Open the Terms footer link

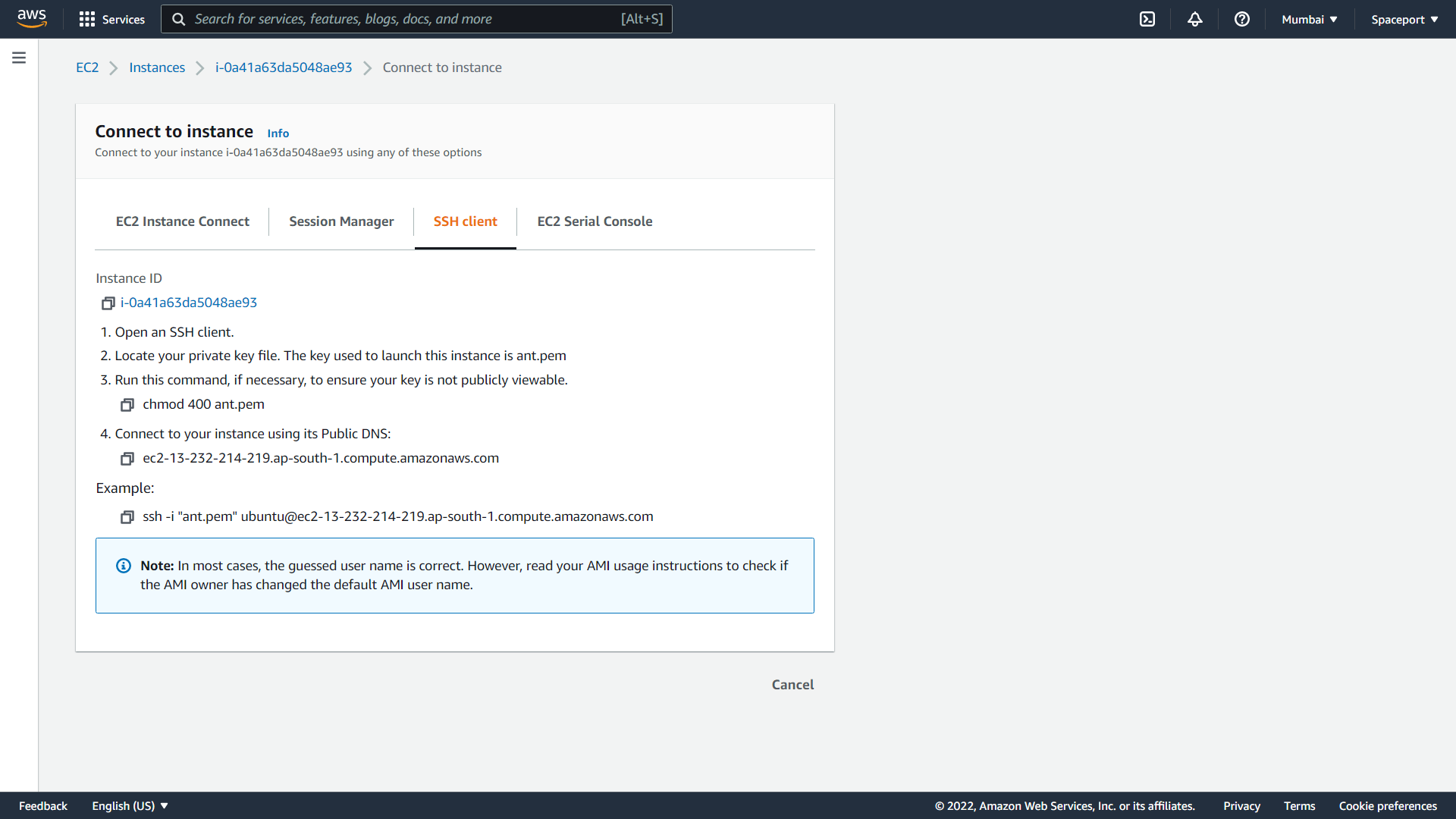pos(1299,805)
